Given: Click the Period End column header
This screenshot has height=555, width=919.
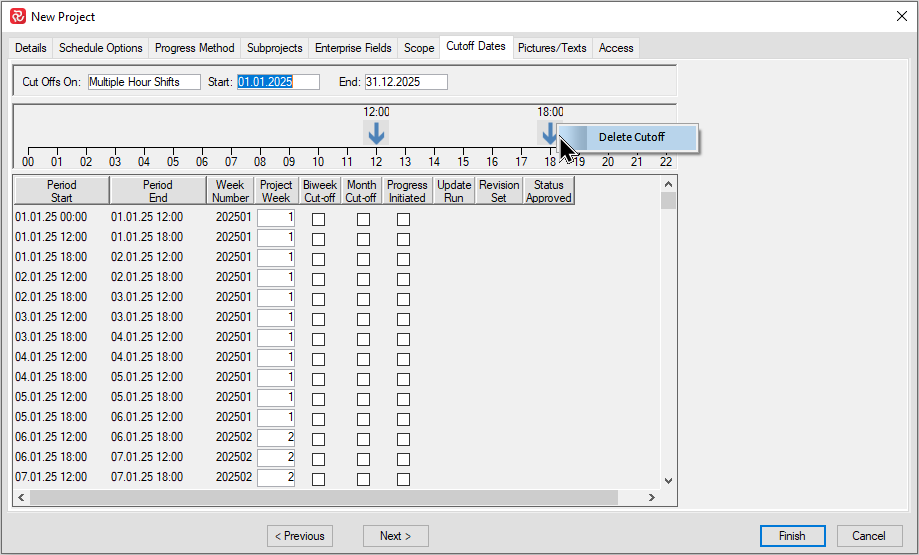Looking at the screenshot, I should click(x=158, y=191).
